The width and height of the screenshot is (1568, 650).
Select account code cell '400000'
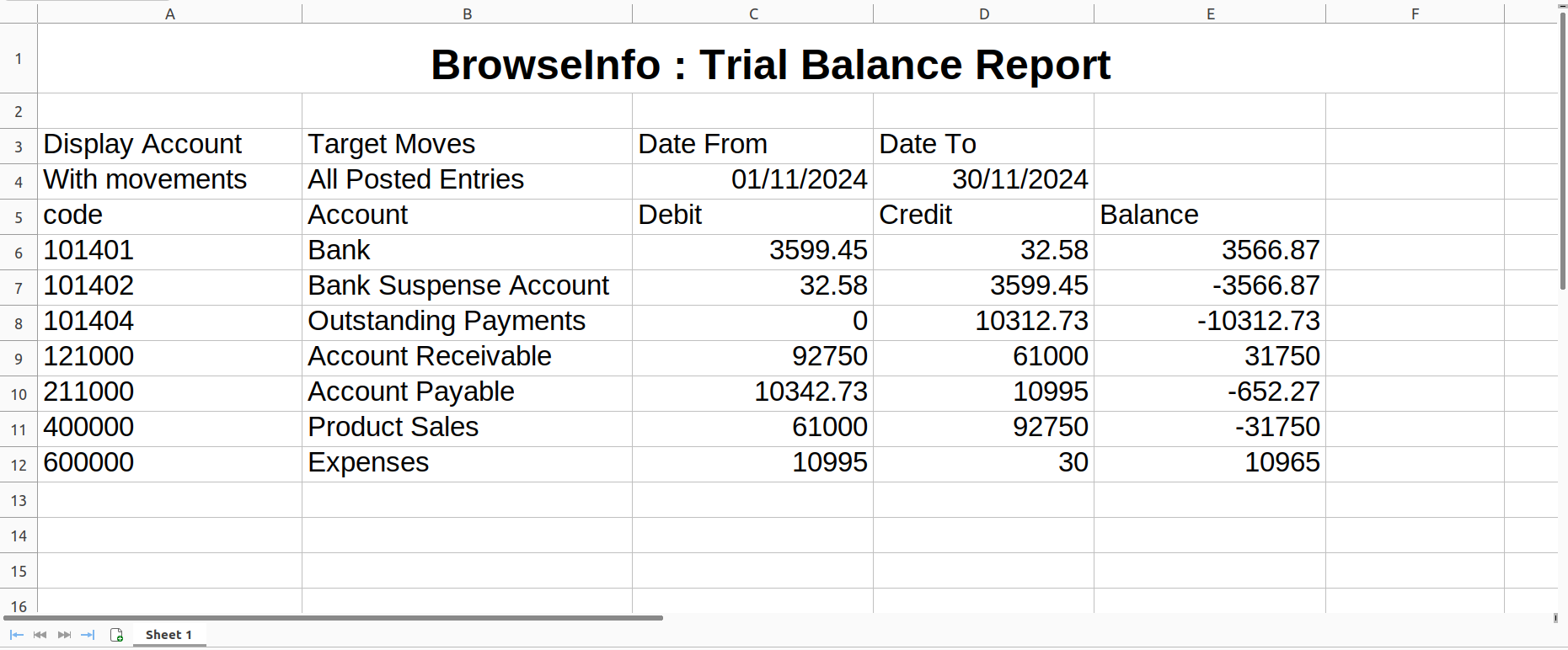tap(170, 429)
